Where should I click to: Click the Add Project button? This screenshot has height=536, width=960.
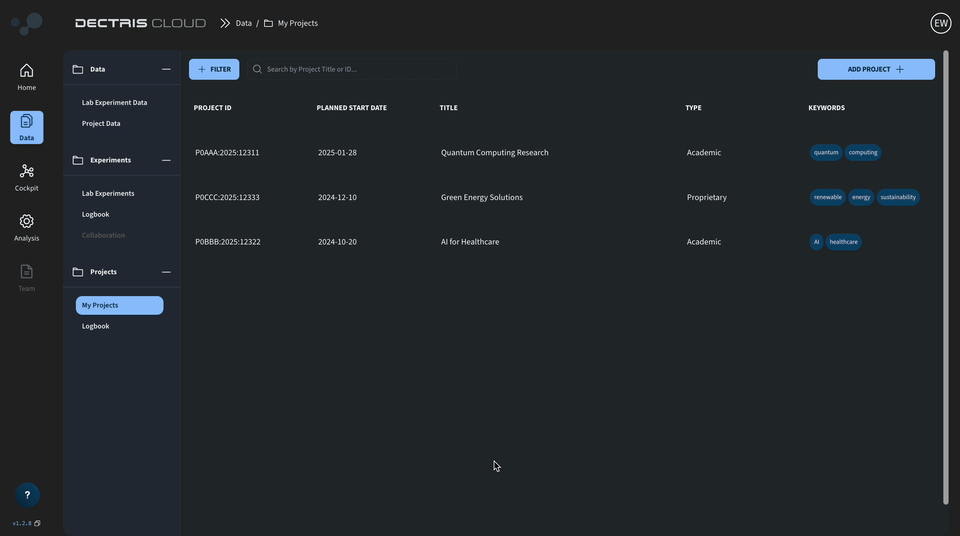pyautogui.click(x=876, y=69)
